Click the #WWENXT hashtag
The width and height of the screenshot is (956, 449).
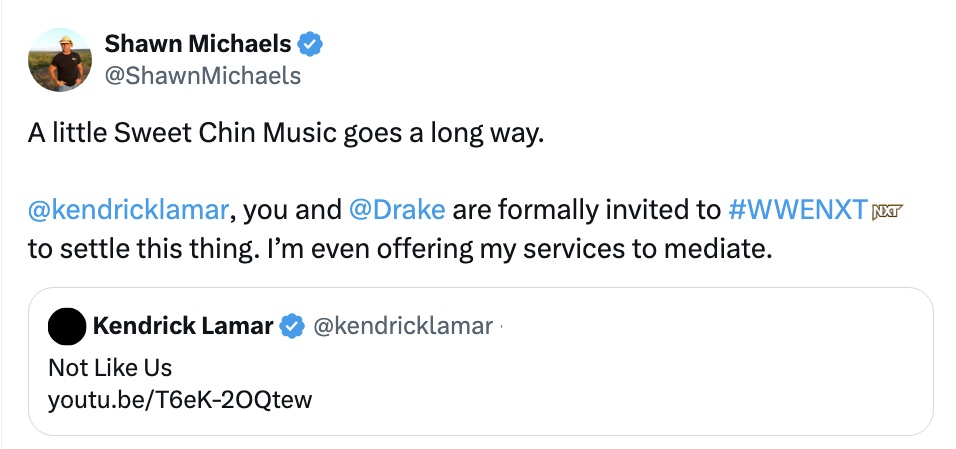798,211
